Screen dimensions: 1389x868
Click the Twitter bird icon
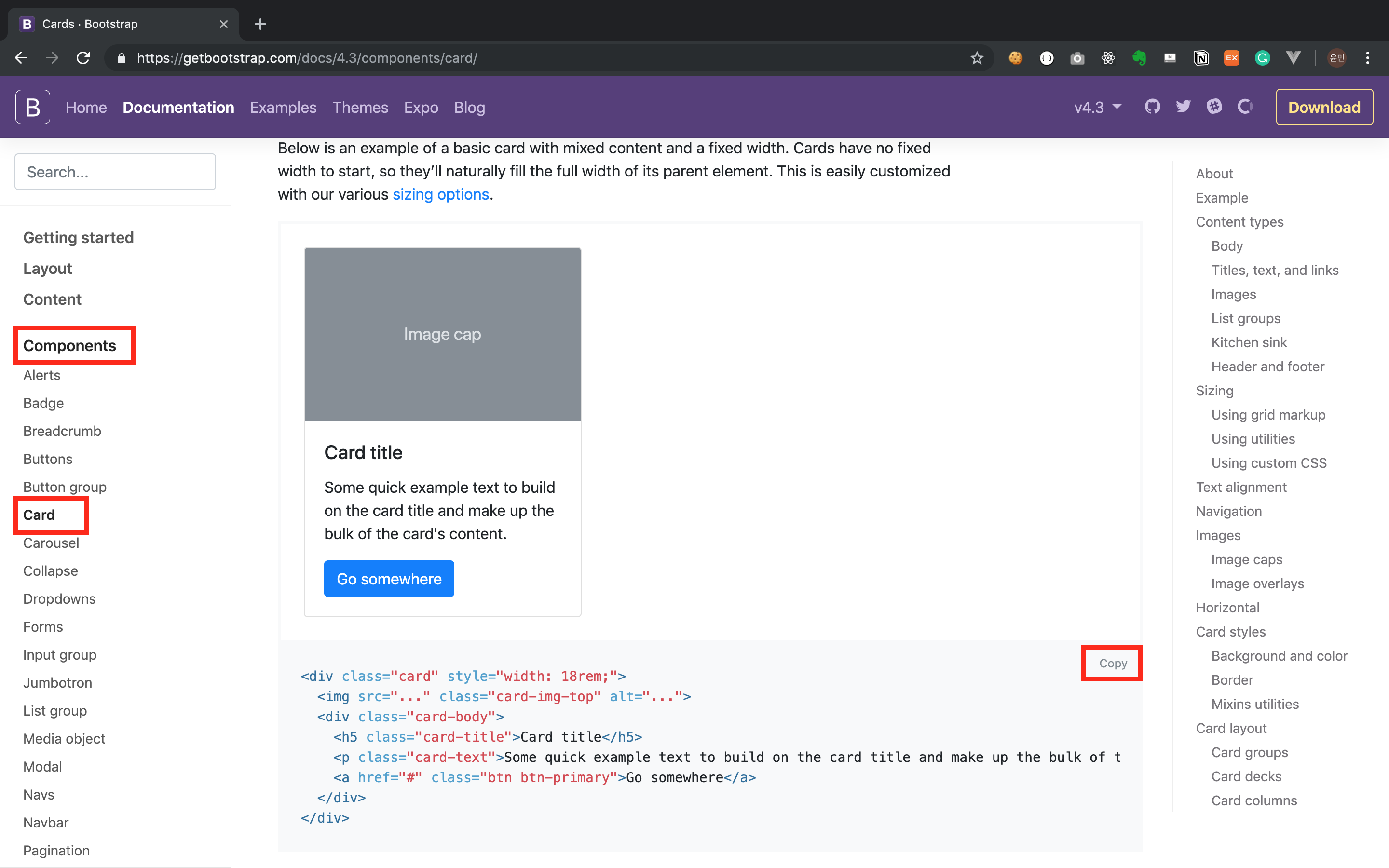pyautogui.click(x=1183, y=107)
